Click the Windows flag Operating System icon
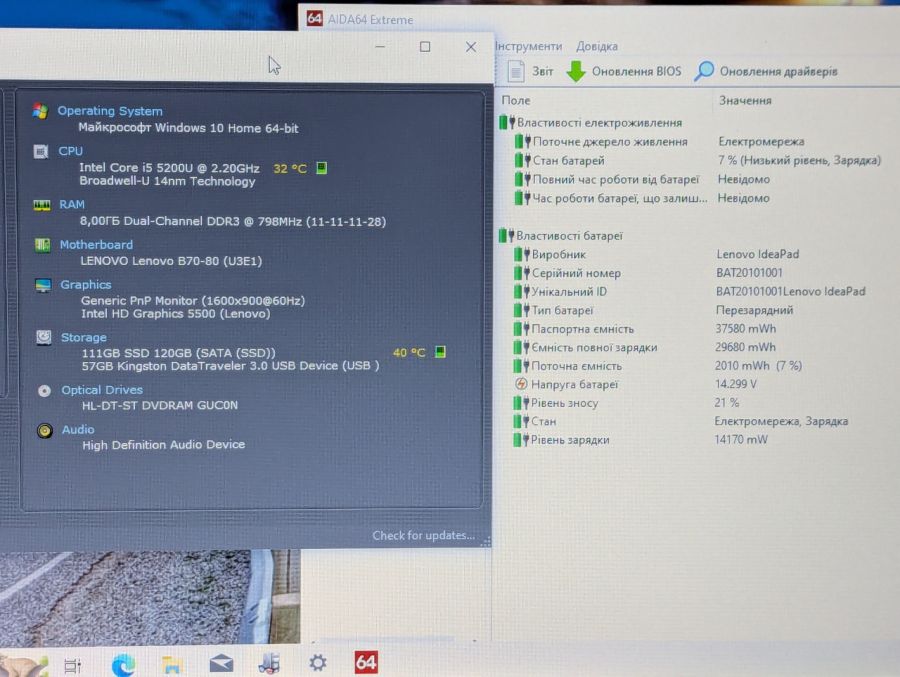The image size is (900, 677). [x=40, y=111]
